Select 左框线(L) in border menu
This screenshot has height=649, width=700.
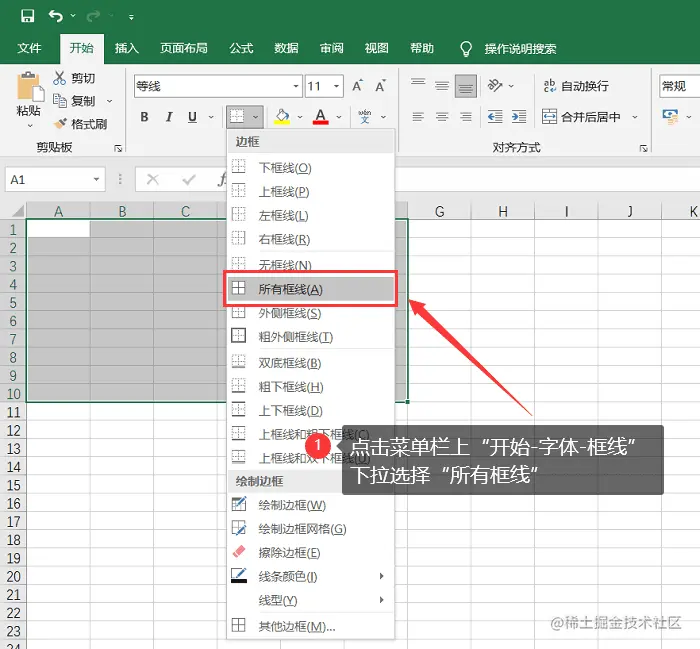click(x=311, y=216)
